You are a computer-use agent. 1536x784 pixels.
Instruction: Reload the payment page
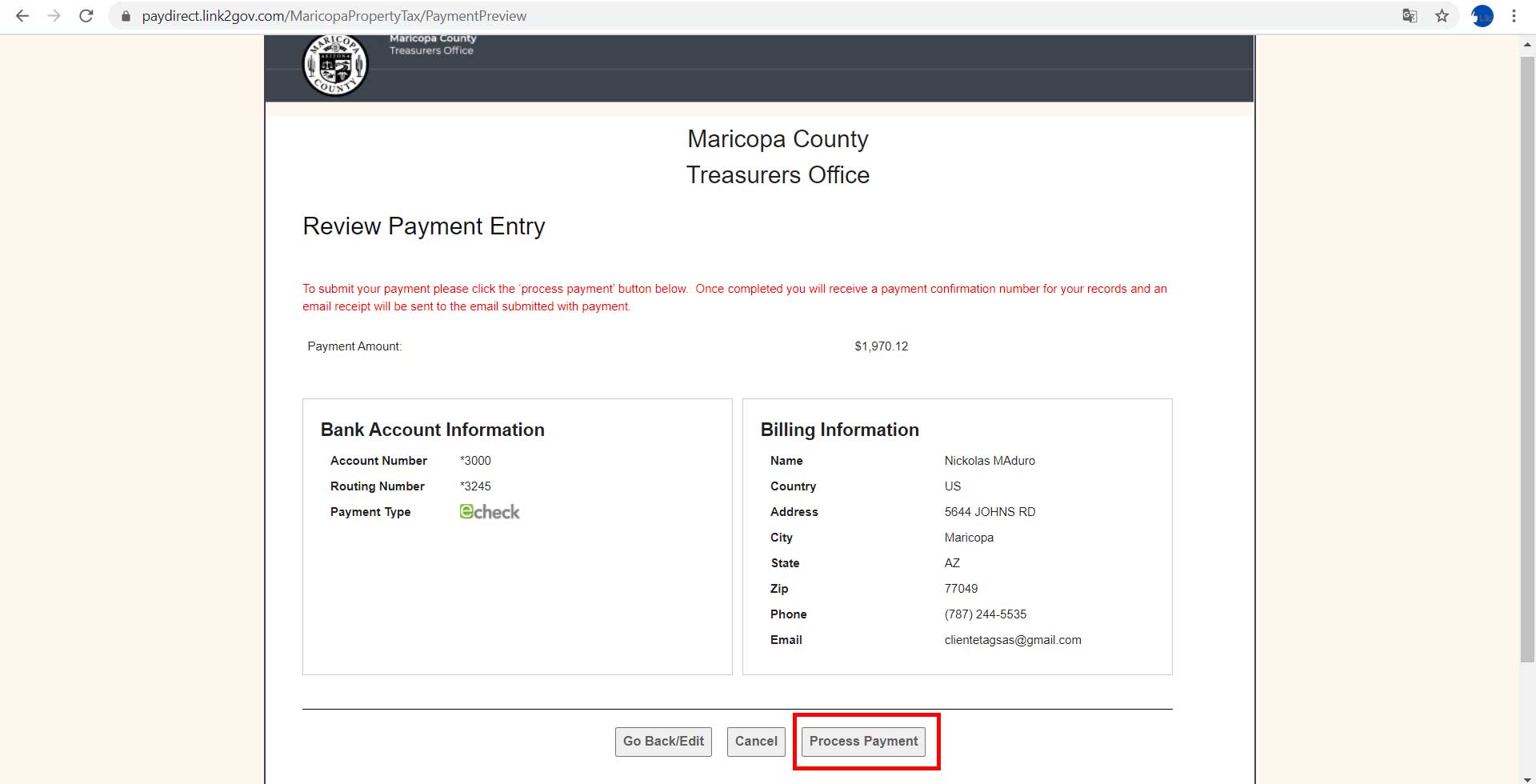(x=86, y=15)
